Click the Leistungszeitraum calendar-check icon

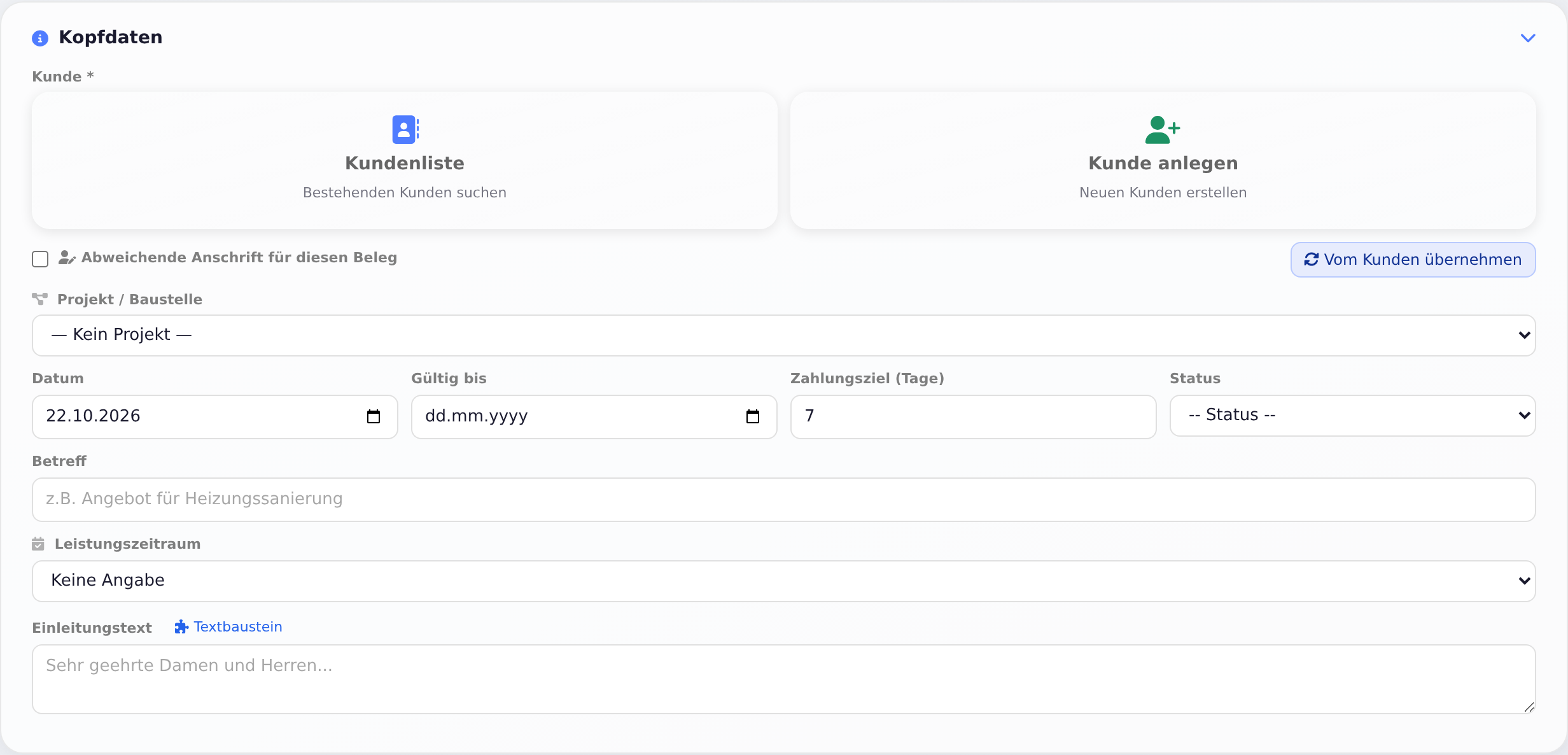coord(38,544)
